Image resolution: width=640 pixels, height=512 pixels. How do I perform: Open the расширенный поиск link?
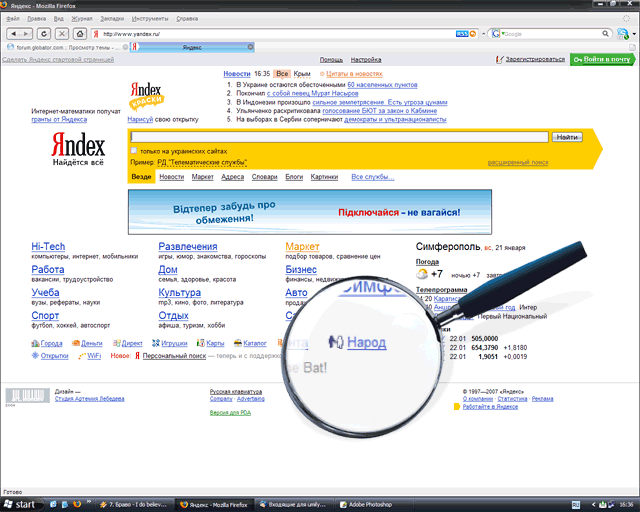coord(518,163)
